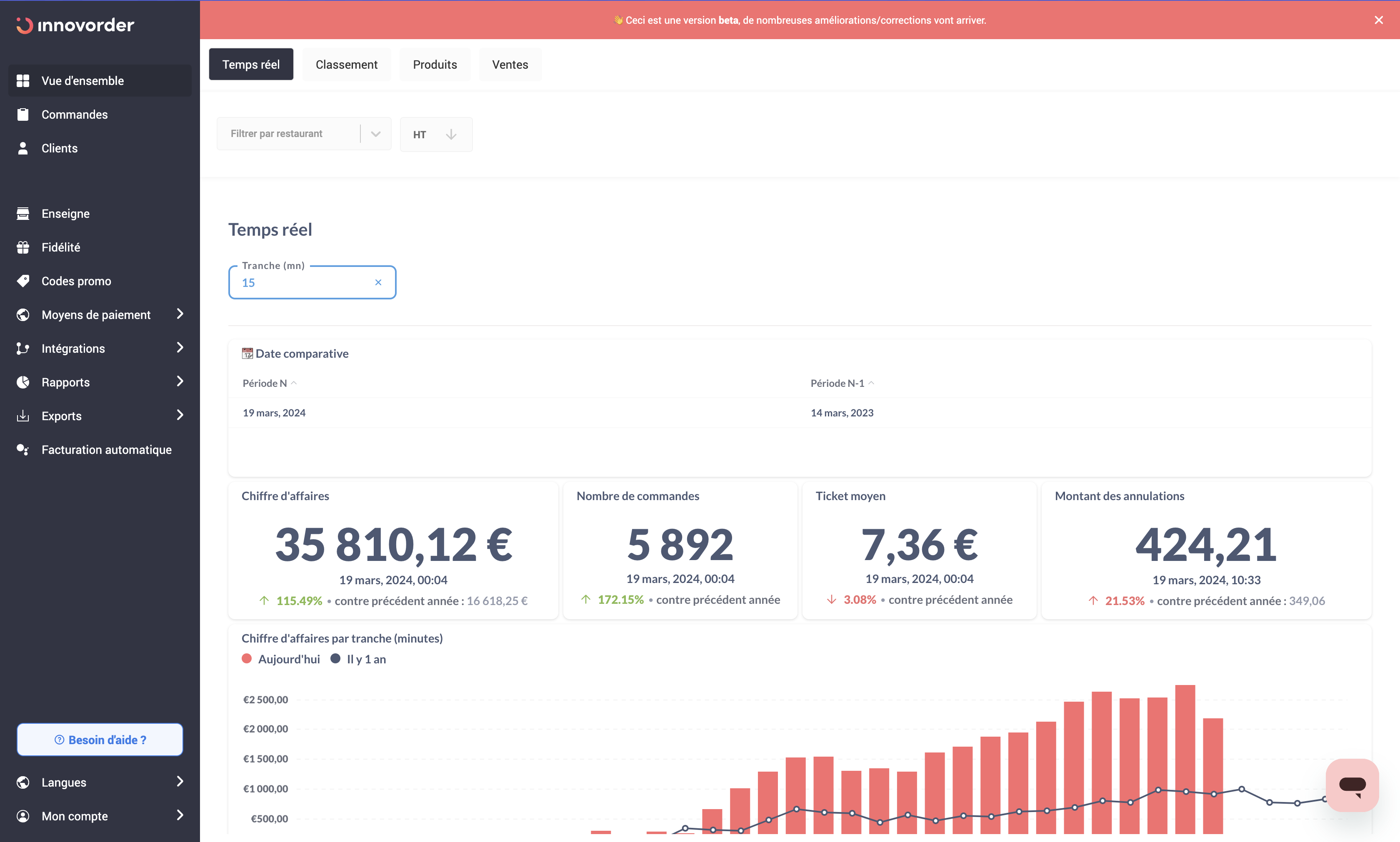Click the Enseigne storefront icon
Viewport: 1400px width, 842px height.
click(23, 214)
